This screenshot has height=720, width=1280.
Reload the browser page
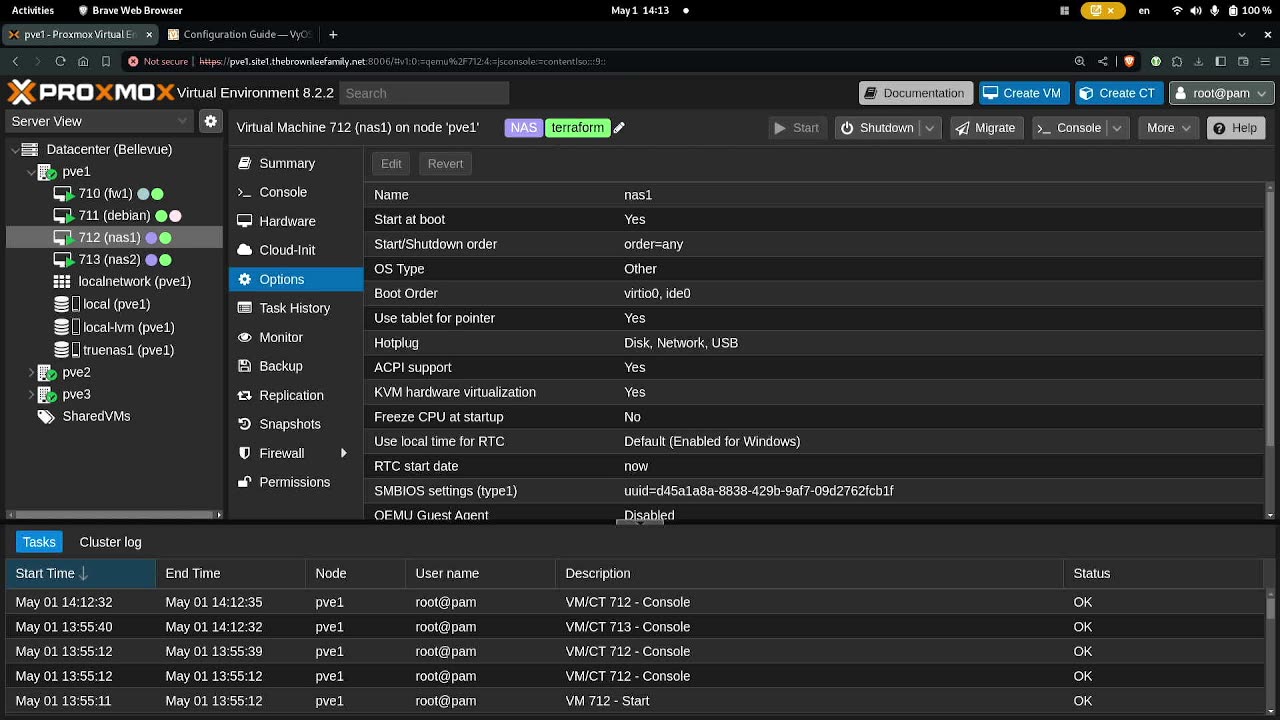click(60, 61)
